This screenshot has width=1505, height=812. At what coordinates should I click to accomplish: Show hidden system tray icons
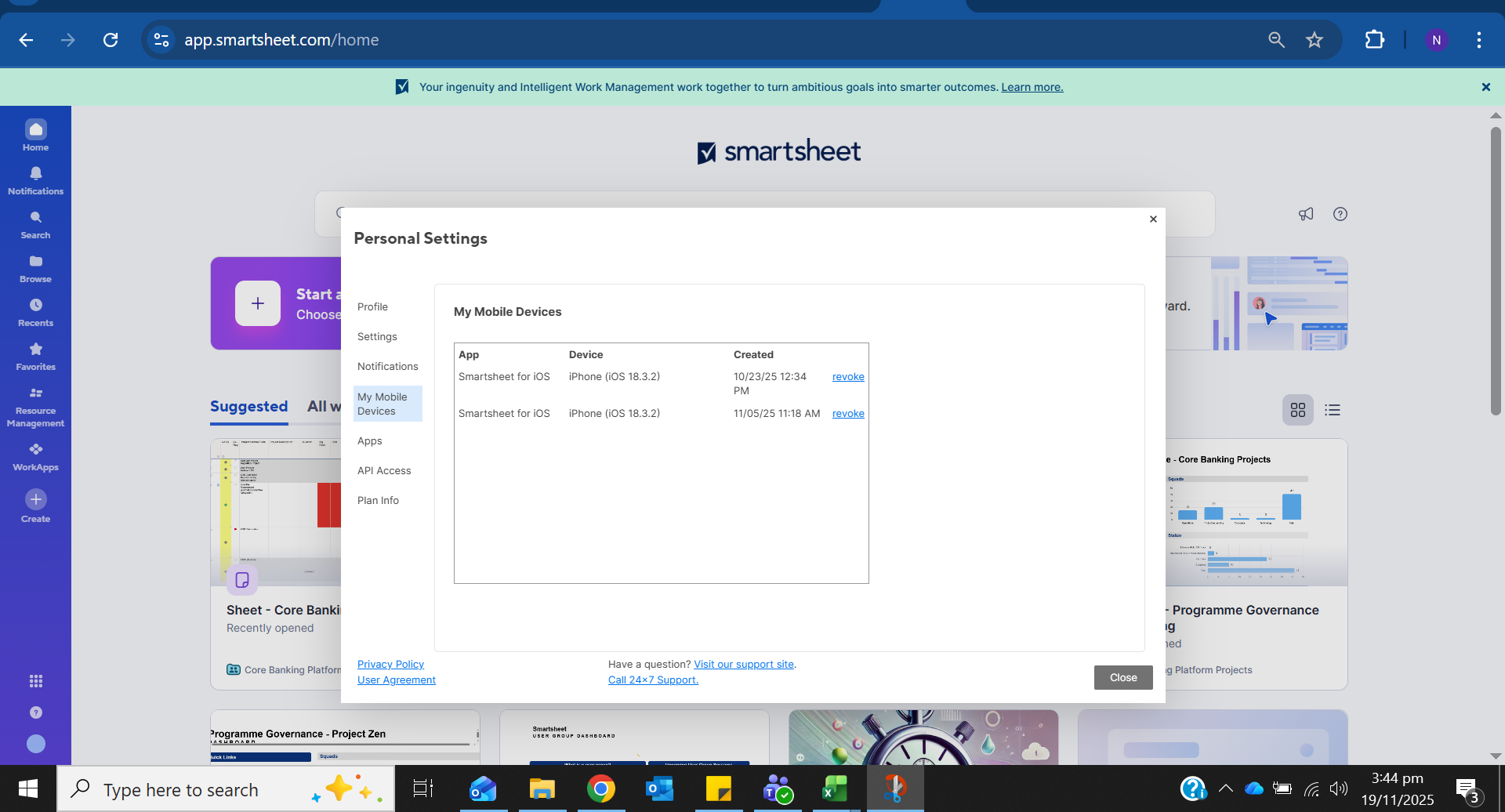point(1226,789)
